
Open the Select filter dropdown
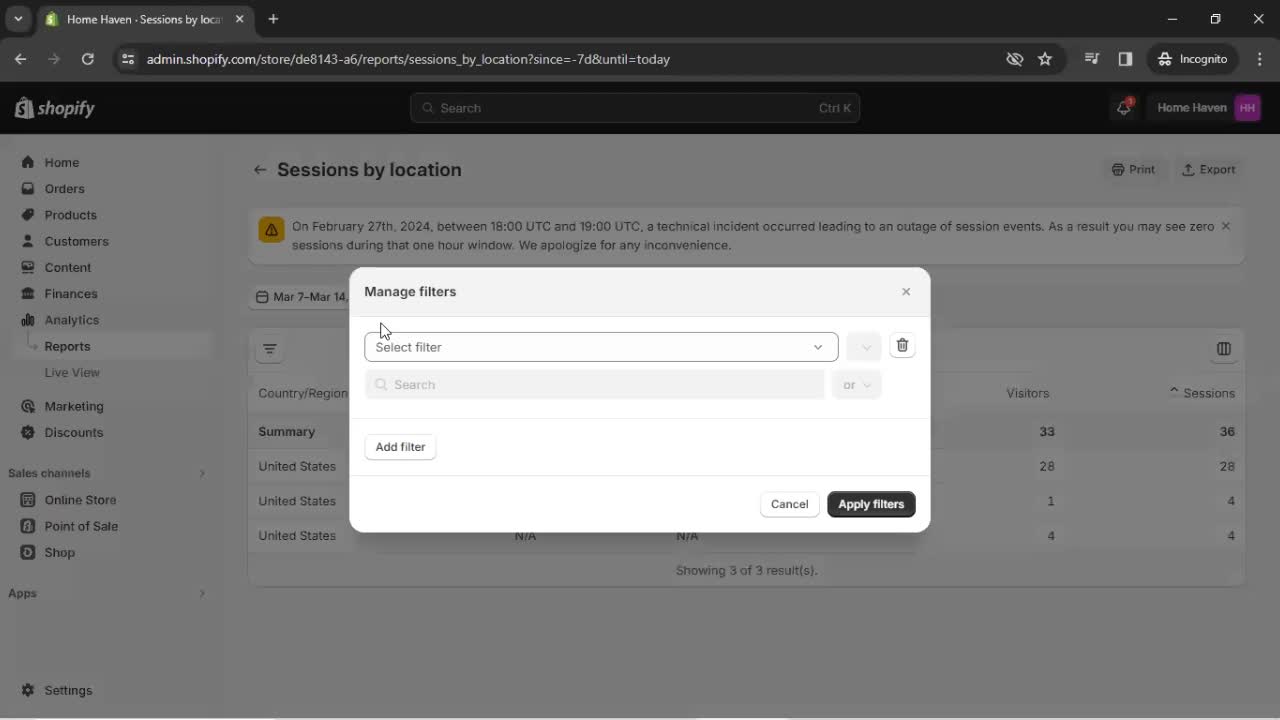point(601,347)
